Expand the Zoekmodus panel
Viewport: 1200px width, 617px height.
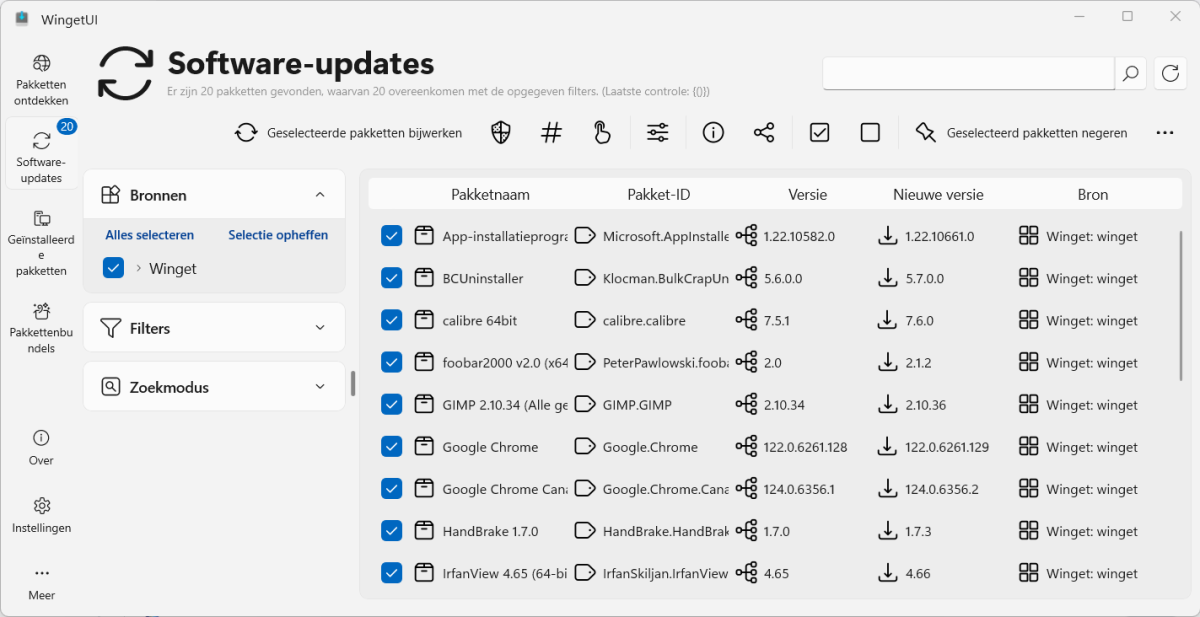click(x=320, y=387)
